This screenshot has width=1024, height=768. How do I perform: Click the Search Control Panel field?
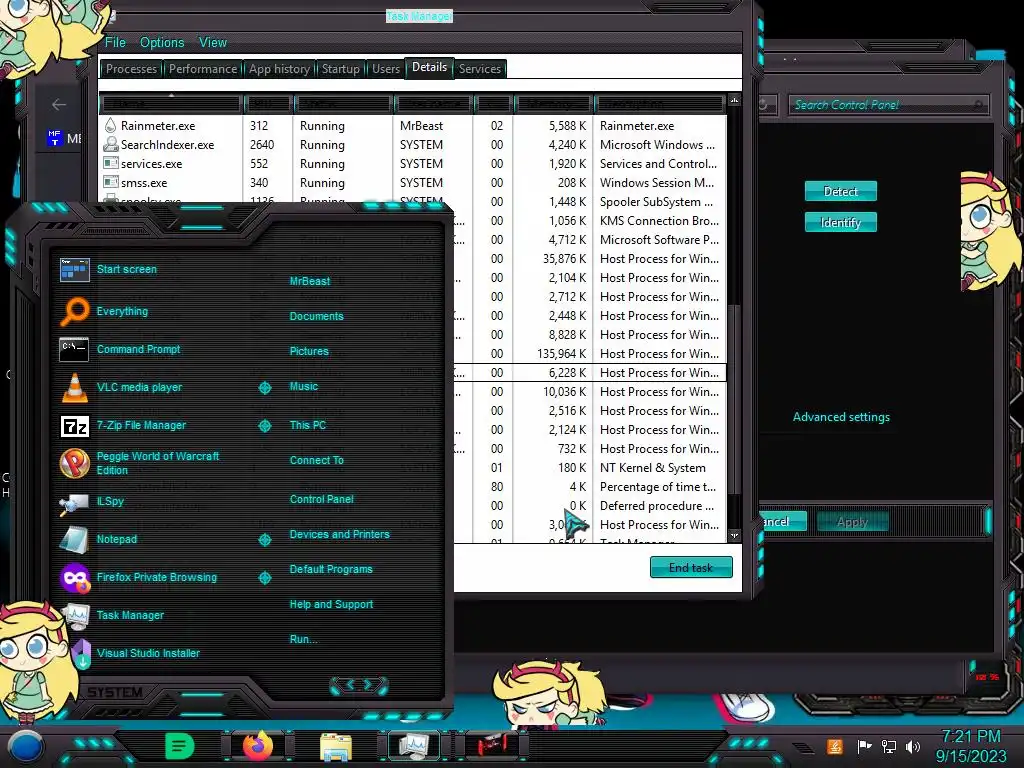click(x=888, y=104)
